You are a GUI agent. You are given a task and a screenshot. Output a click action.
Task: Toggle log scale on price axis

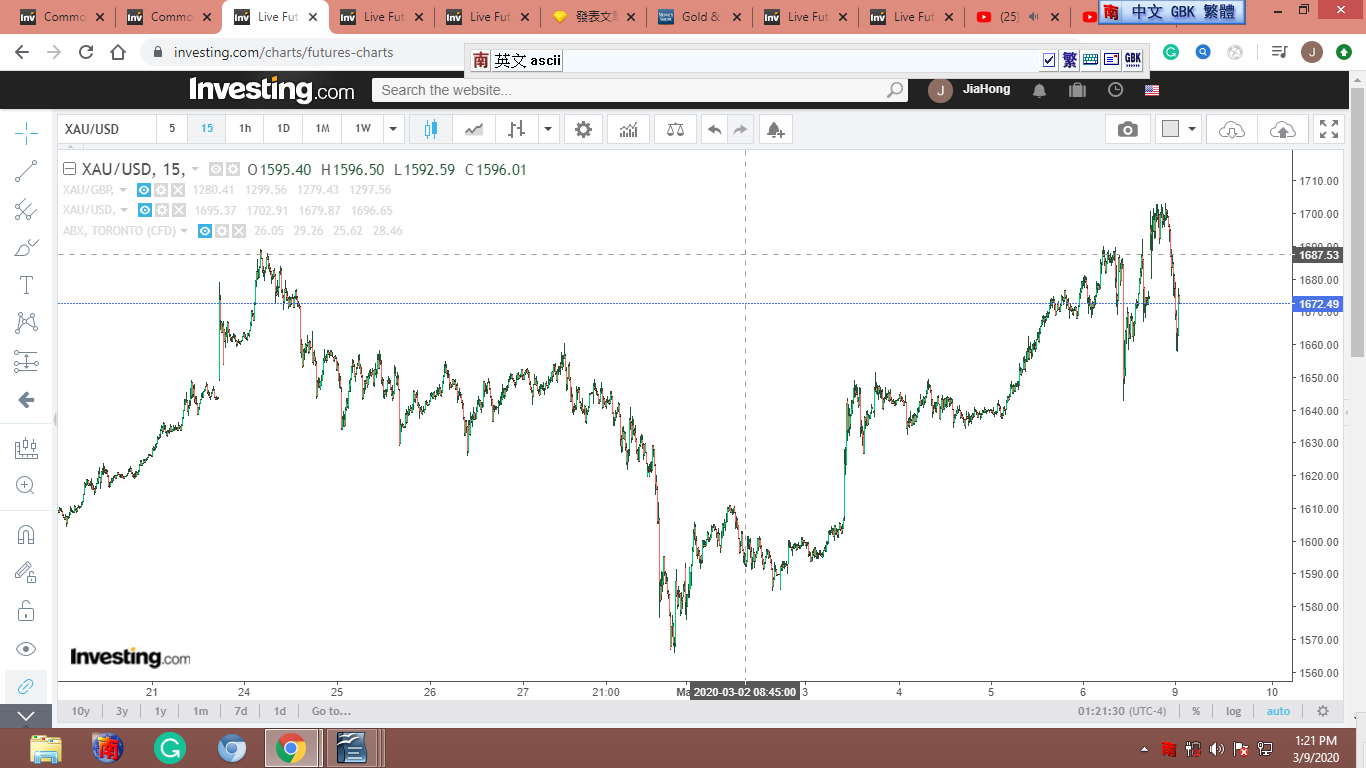click(x=1233, y=711)
